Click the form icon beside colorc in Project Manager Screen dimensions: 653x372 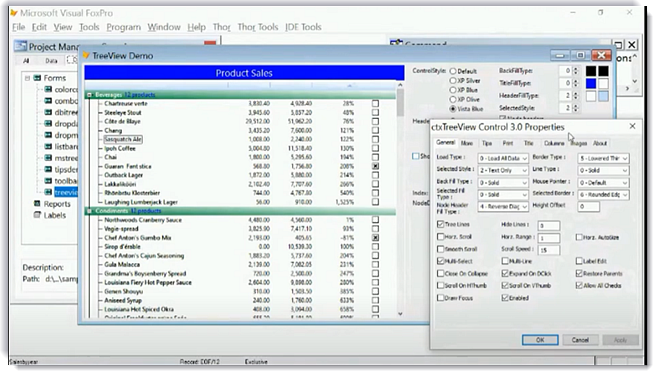point(48,89)
